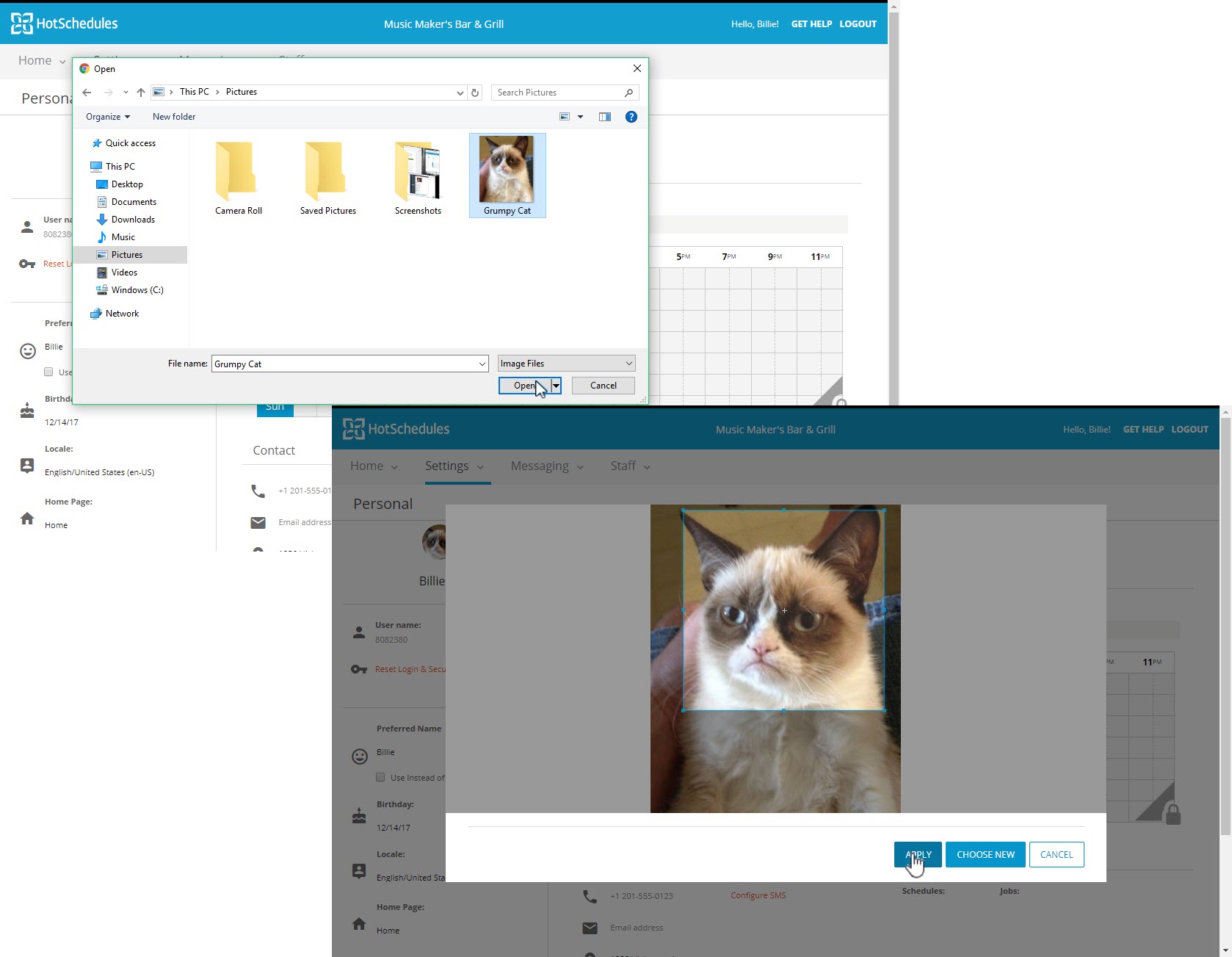Click the email envelope icon in lower window
Viewport: 1232px width, 957px height.
pyautogui.click(x=590, y=928)
